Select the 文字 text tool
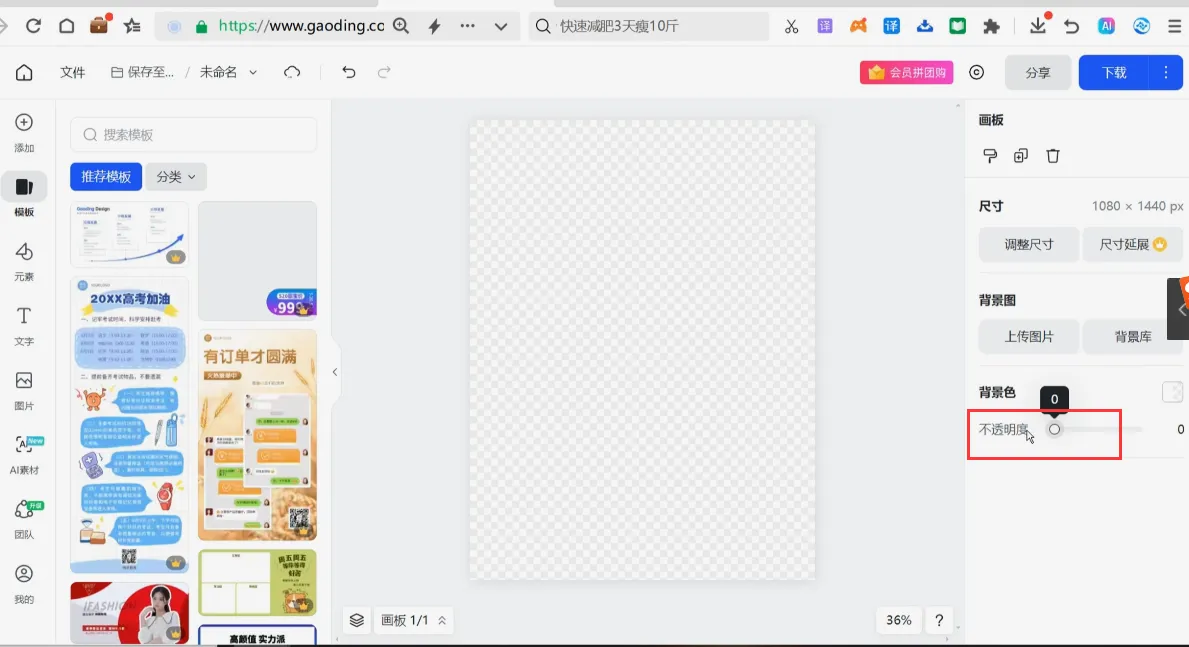This screenshot has height=647, width=1189. (24, 326)
